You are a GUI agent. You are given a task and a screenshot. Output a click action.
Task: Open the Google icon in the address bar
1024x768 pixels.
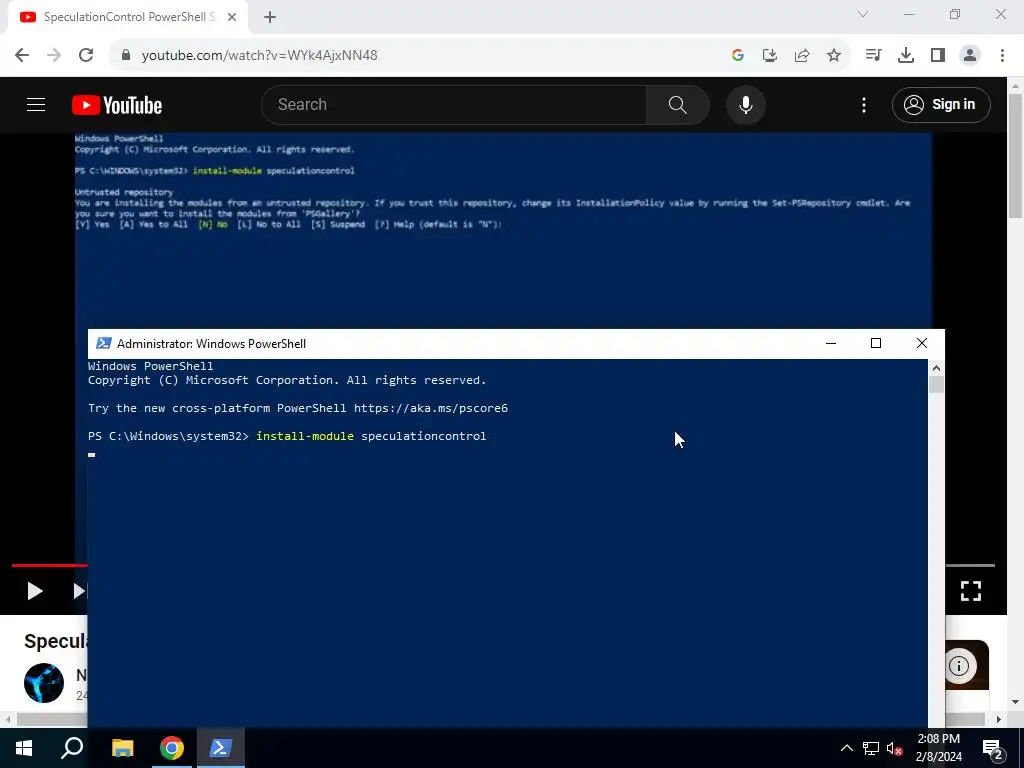[x=738, y=56]
